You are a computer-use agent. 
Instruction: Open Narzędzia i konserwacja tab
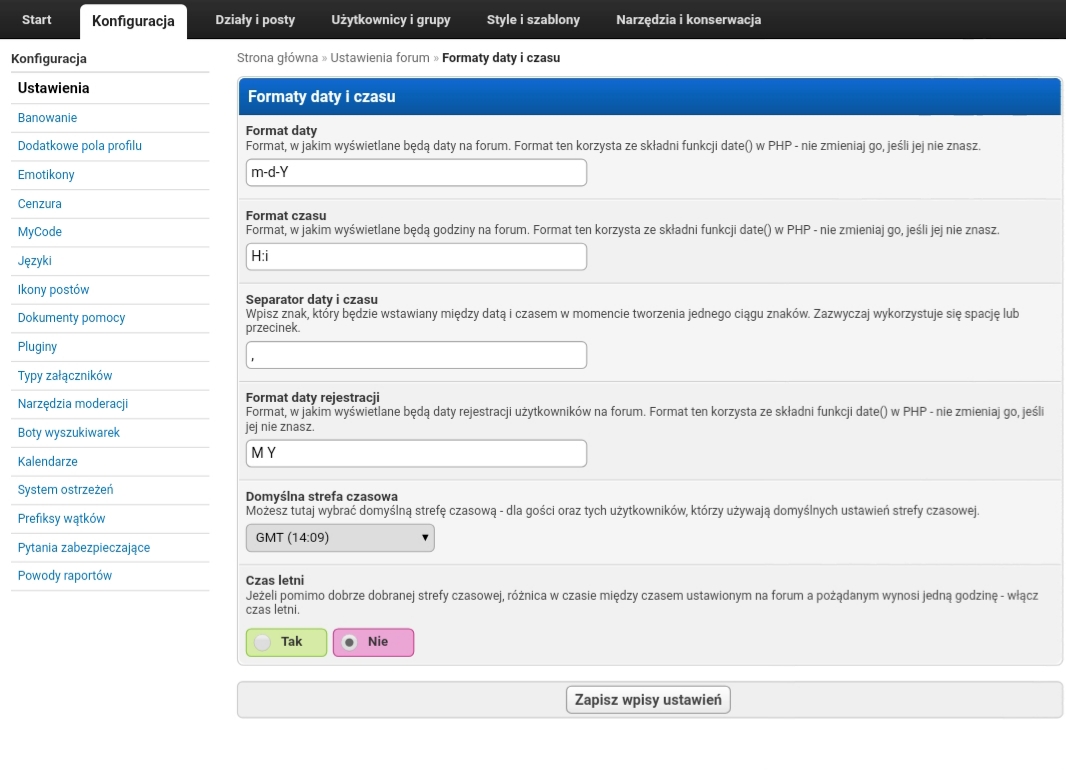click(688, 20)
